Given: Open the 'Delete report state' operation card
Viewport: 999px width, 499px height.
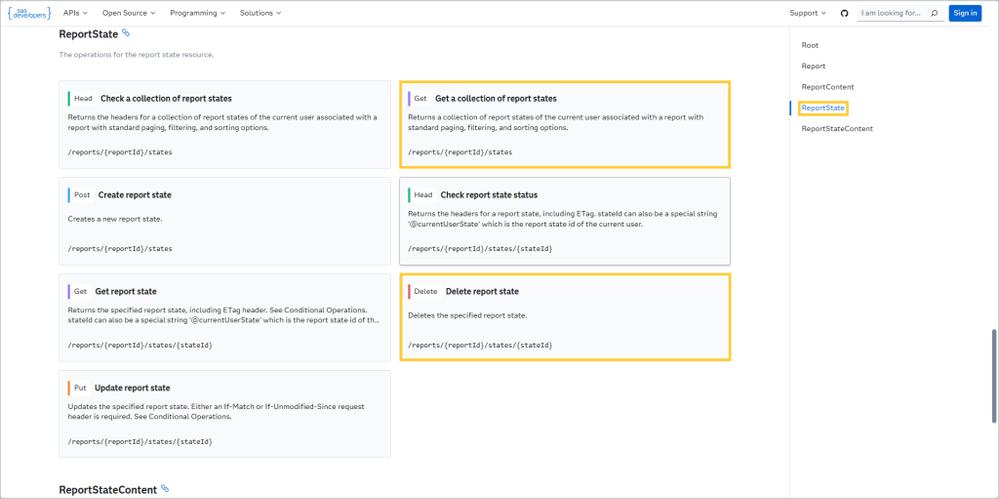Looking at the screenshot, I should coord(564,317).
